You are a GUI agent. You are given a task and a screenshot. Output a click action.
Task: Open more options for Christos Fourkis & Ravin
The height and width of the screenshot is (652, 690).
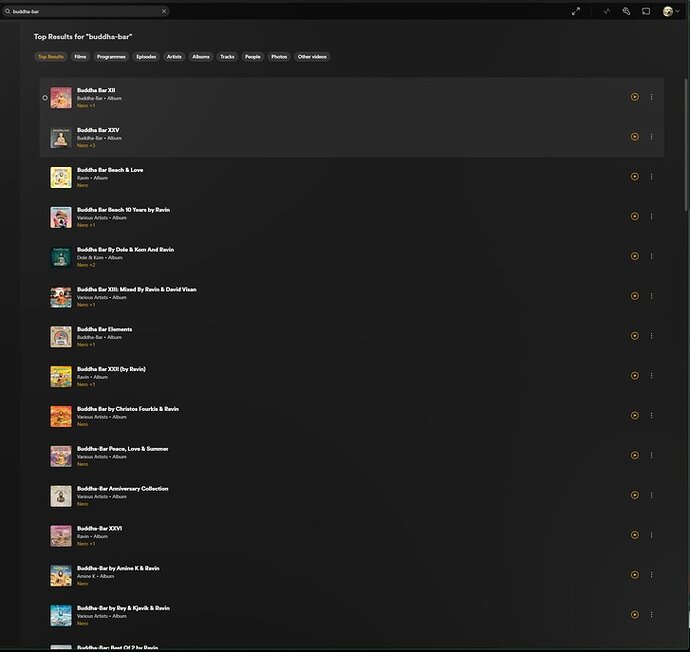click(652, 415)
